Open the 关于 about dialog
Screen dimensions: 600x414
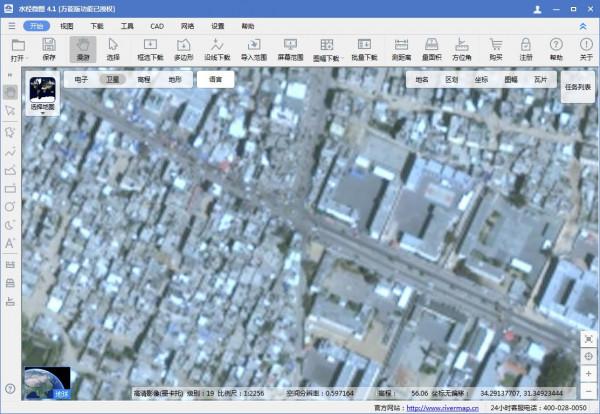point(586,50)
